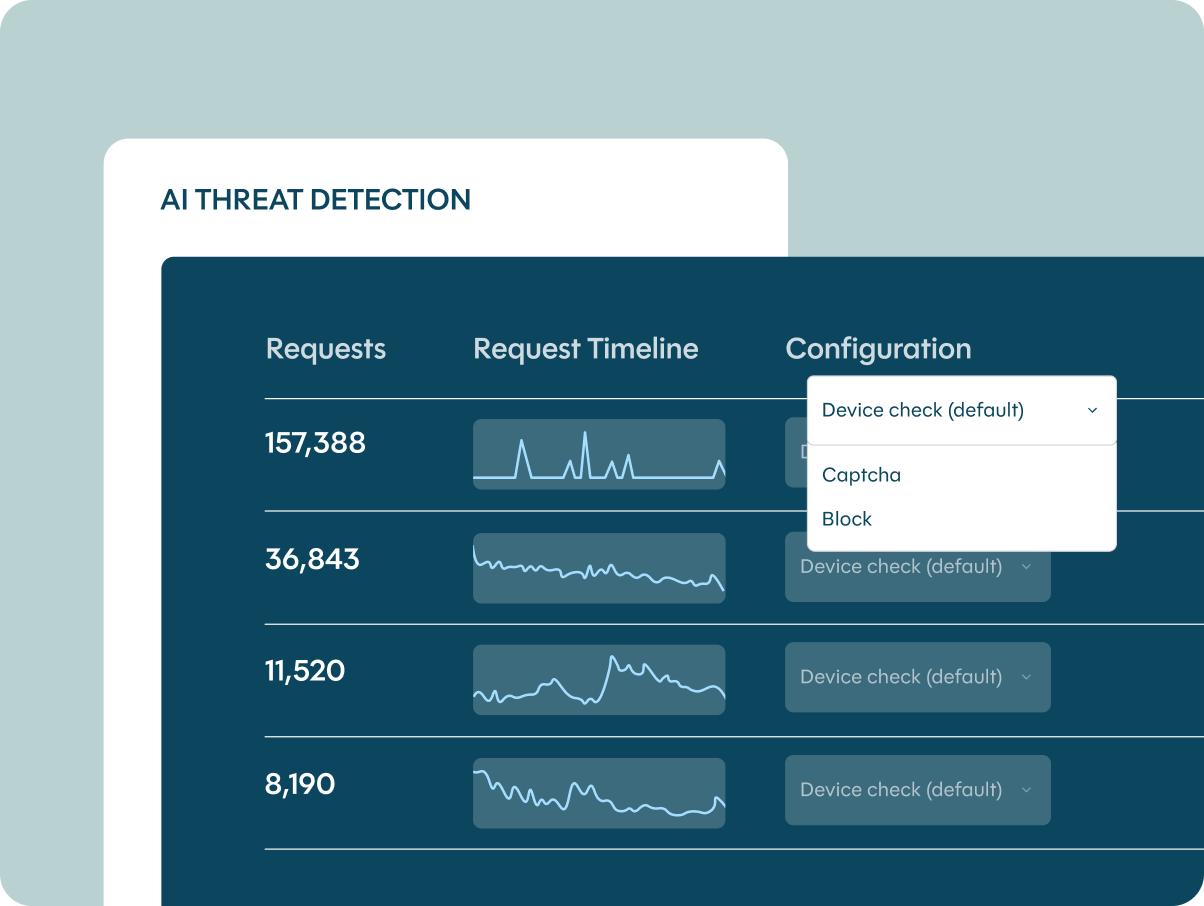Open the dropdown for the 11,520 row
The height and width of the screenshot is (906, 1204).
coord(917,677)
